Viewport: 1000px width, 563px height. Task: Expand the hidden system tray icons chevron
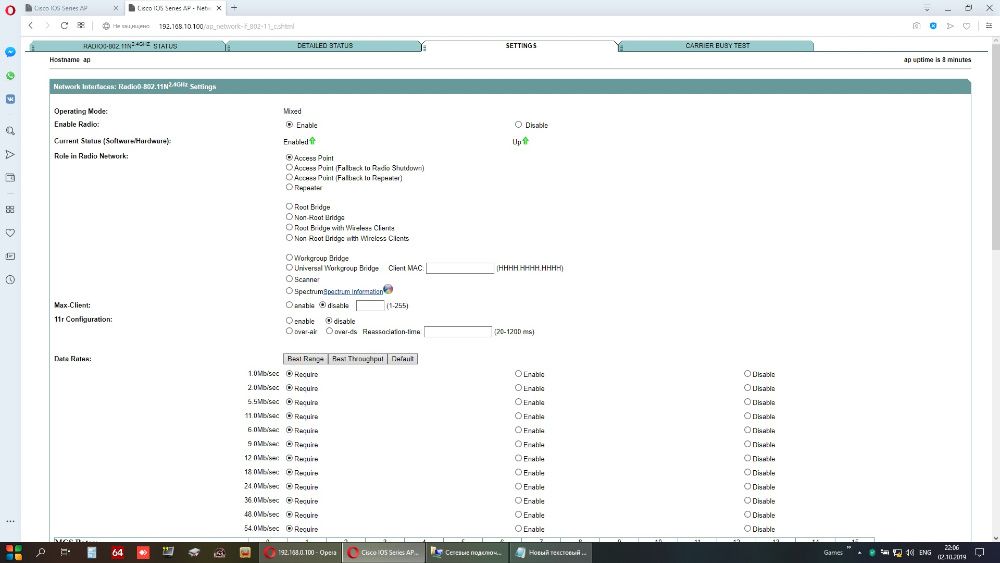(x=859, y=552)
